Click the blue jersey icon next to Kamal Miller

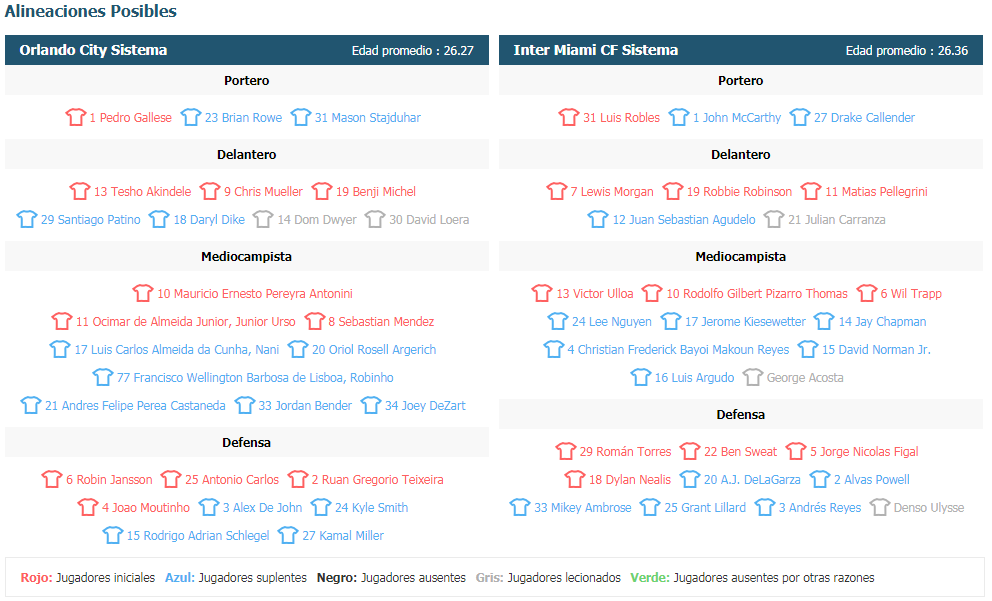288,535
